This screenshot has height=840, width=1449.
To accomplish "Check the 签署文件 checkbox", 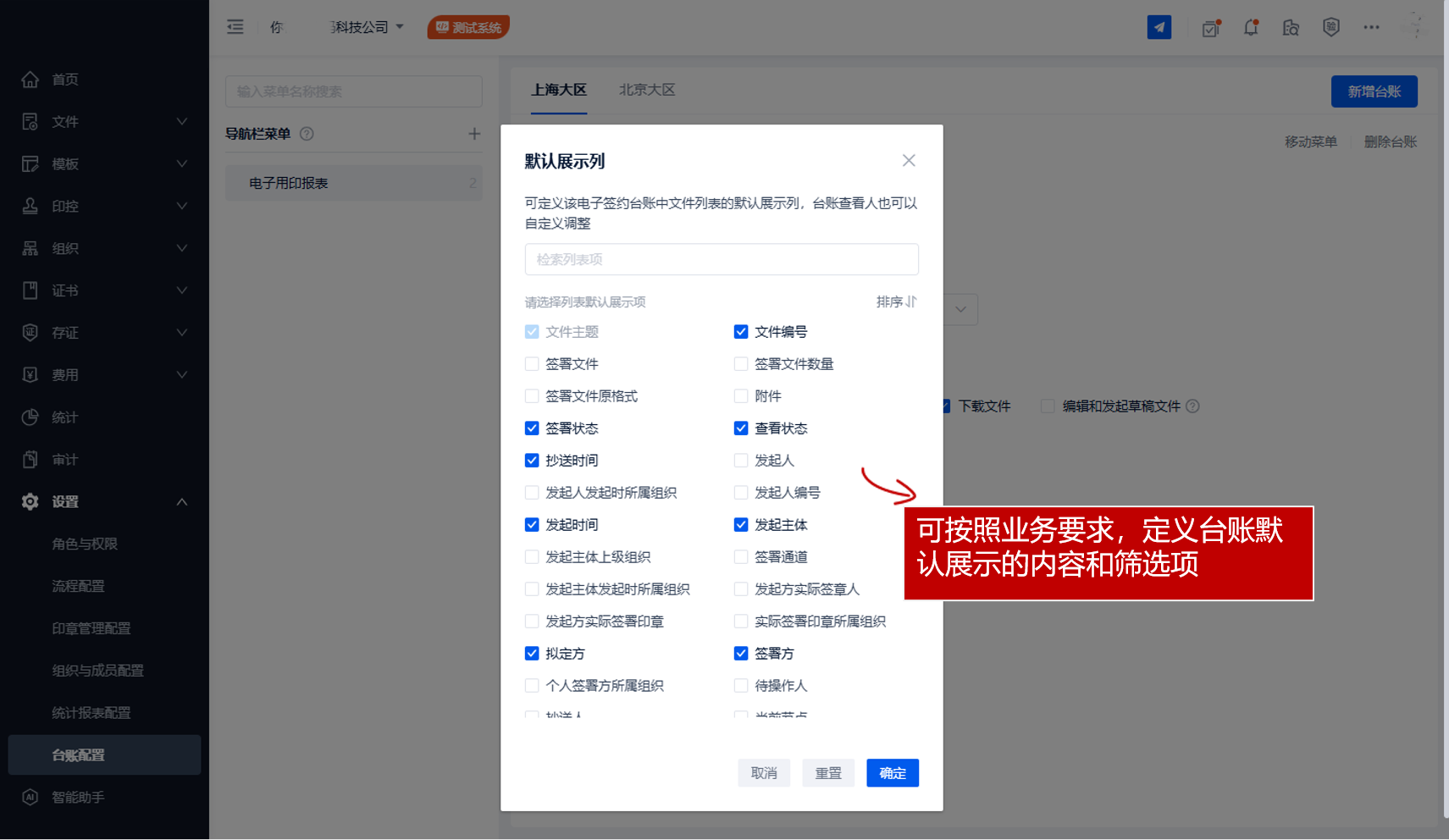I will click(x=532, y=364).
